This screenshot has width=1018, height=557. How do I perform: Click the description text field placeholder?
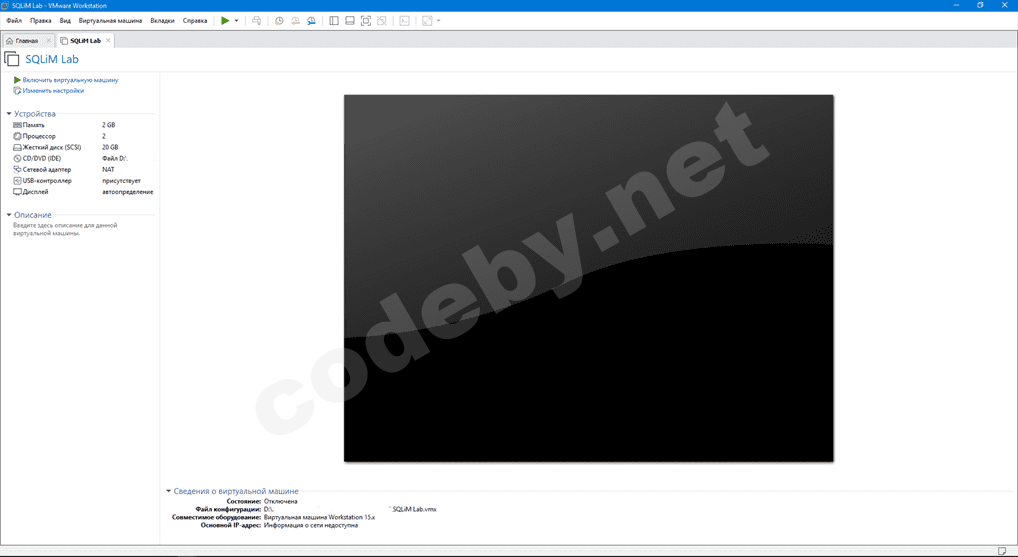pyautogui.click(x=65, y=229)
